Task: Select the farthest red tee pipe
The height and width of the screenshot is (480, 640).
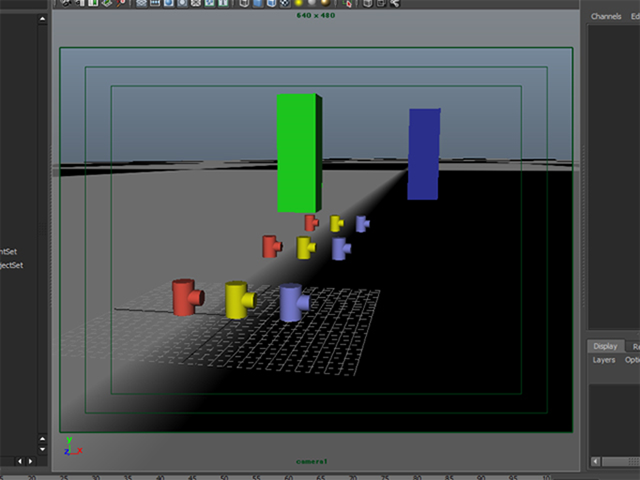Action: tap(311, 223)
